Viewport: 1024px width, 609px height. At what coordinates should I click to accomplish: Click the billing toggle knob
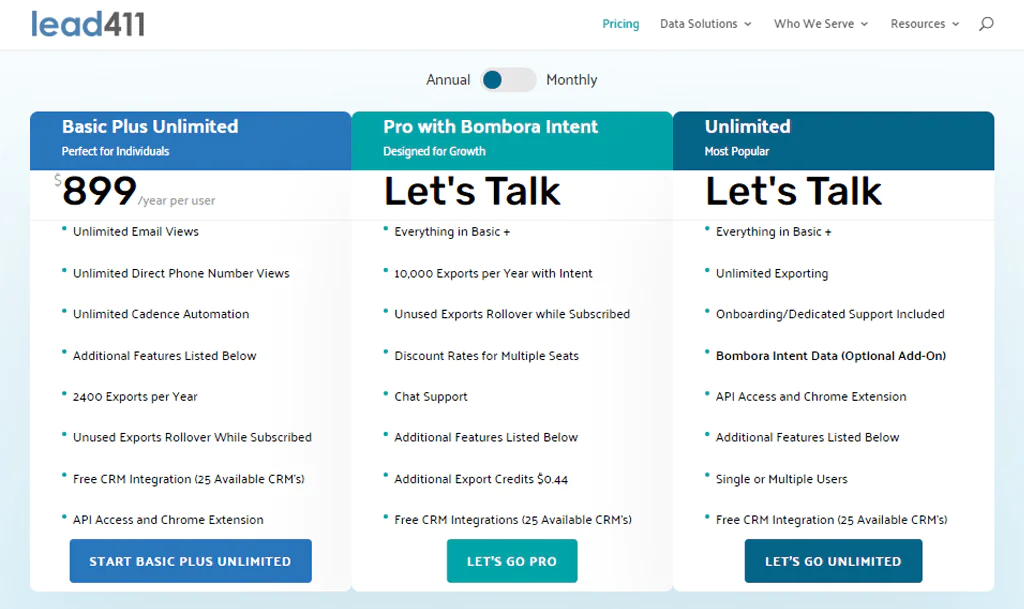(495, 79)
